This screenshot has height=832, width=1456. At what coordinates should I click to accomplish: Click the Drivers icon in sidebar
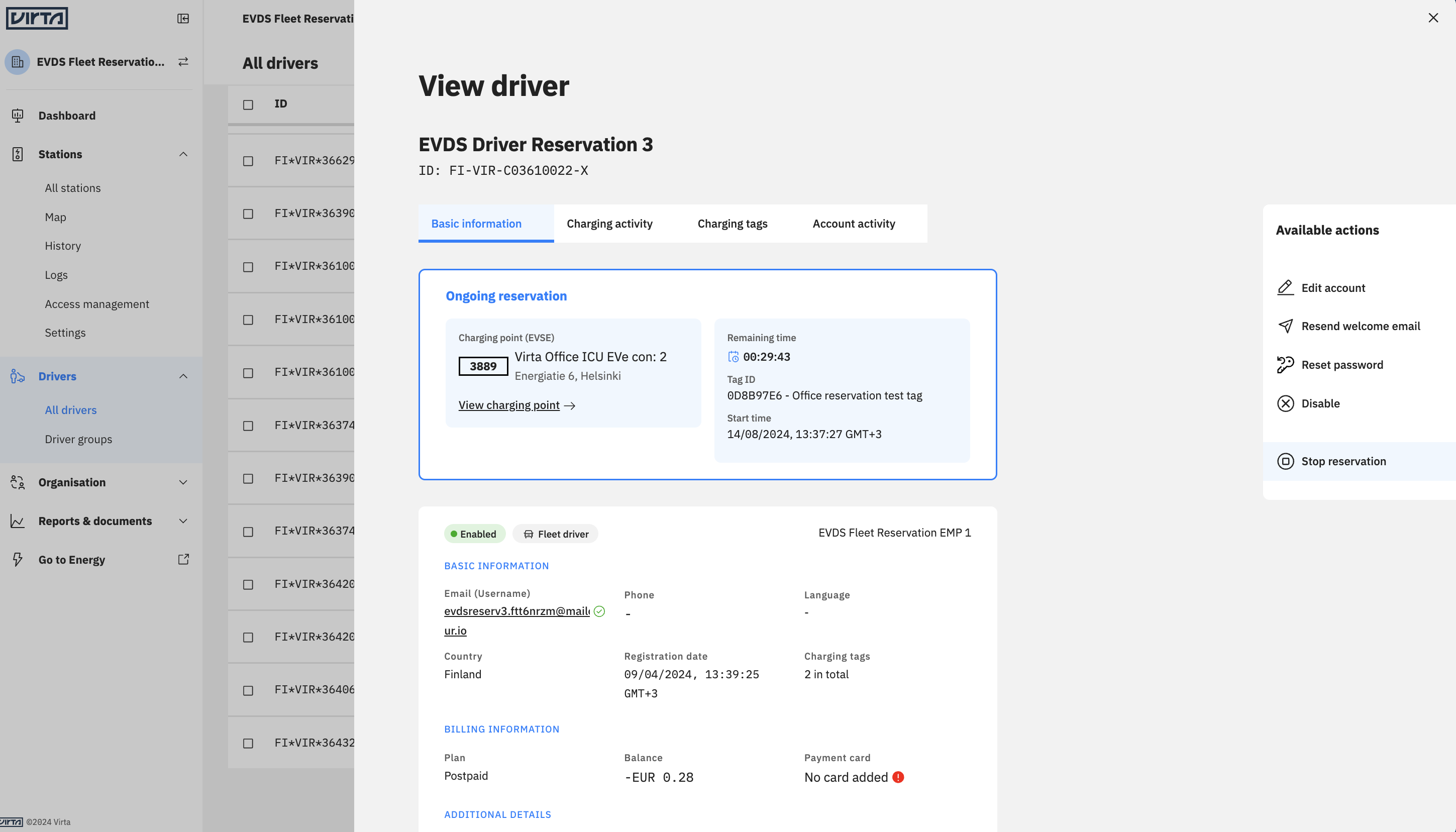point(18,376)
